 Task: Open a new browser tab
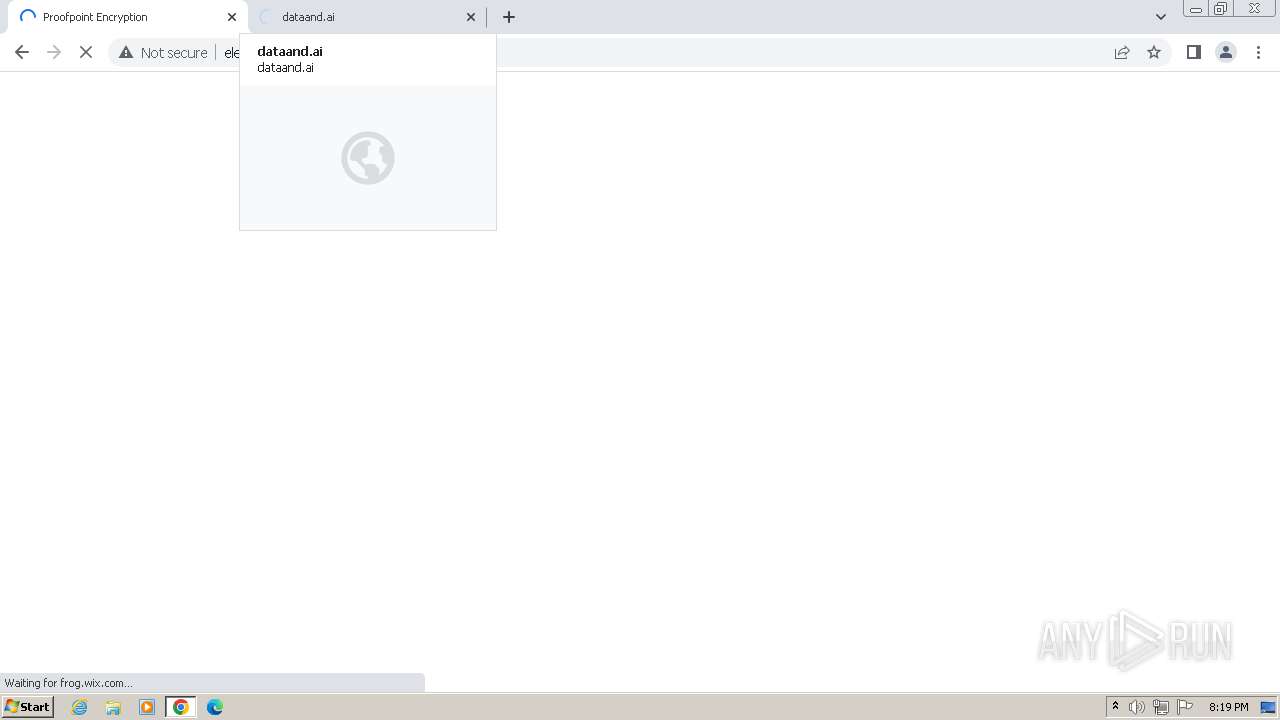pyautogui.click(x=509, y=17)
